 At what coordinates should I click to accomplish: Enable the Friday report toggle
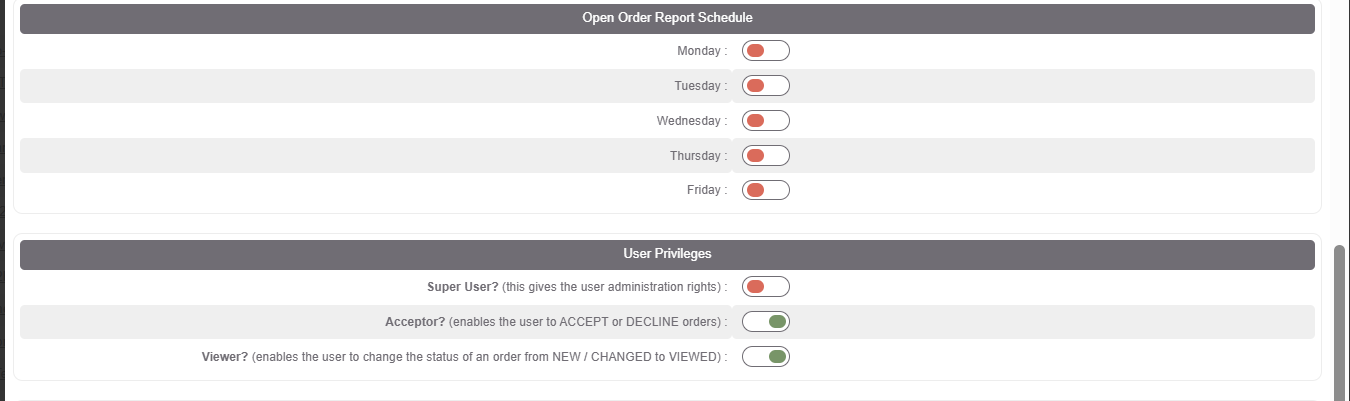tap(766, 190)
